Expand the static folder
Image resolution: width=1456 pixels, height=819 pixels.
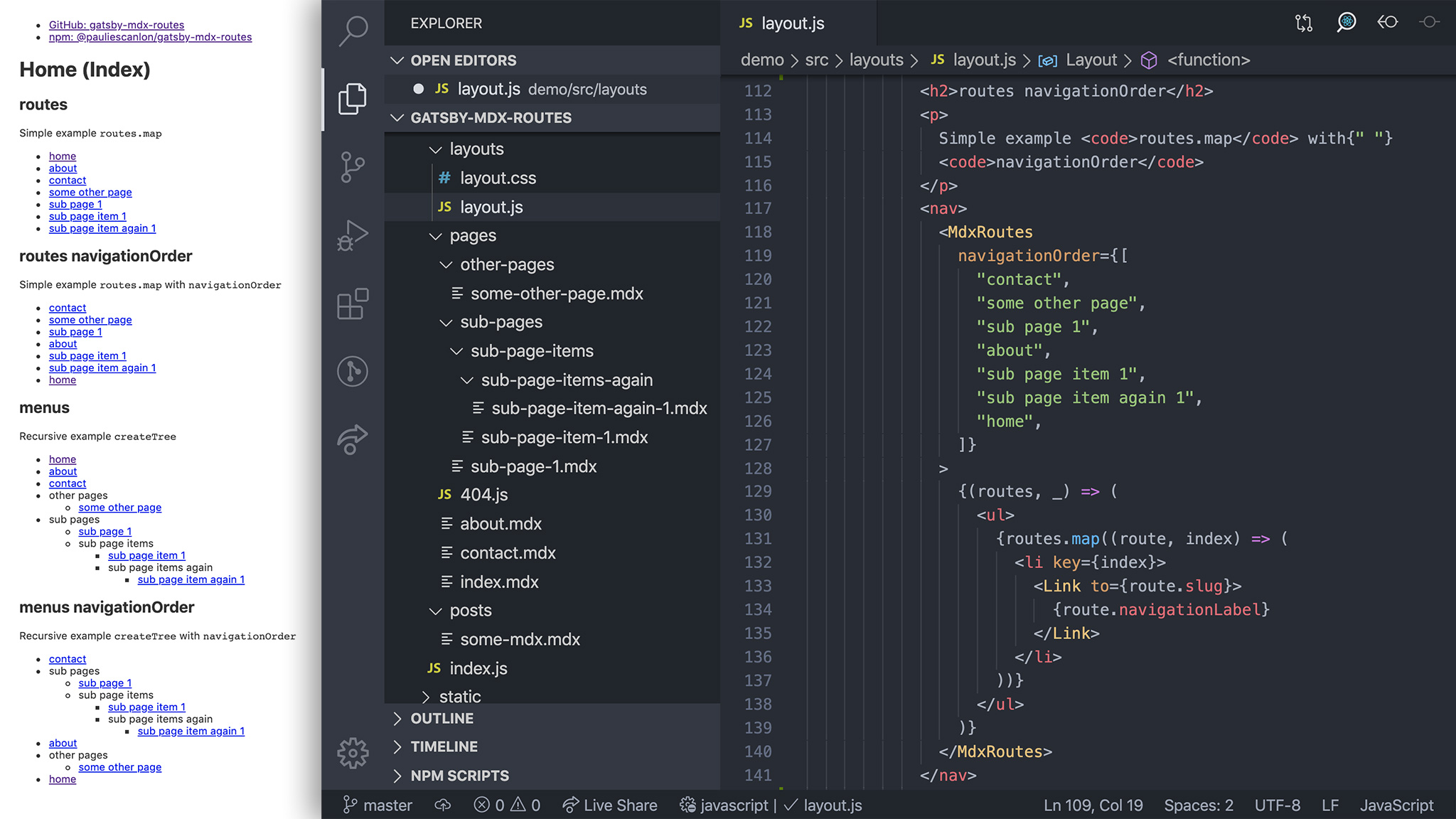(552, 696)
